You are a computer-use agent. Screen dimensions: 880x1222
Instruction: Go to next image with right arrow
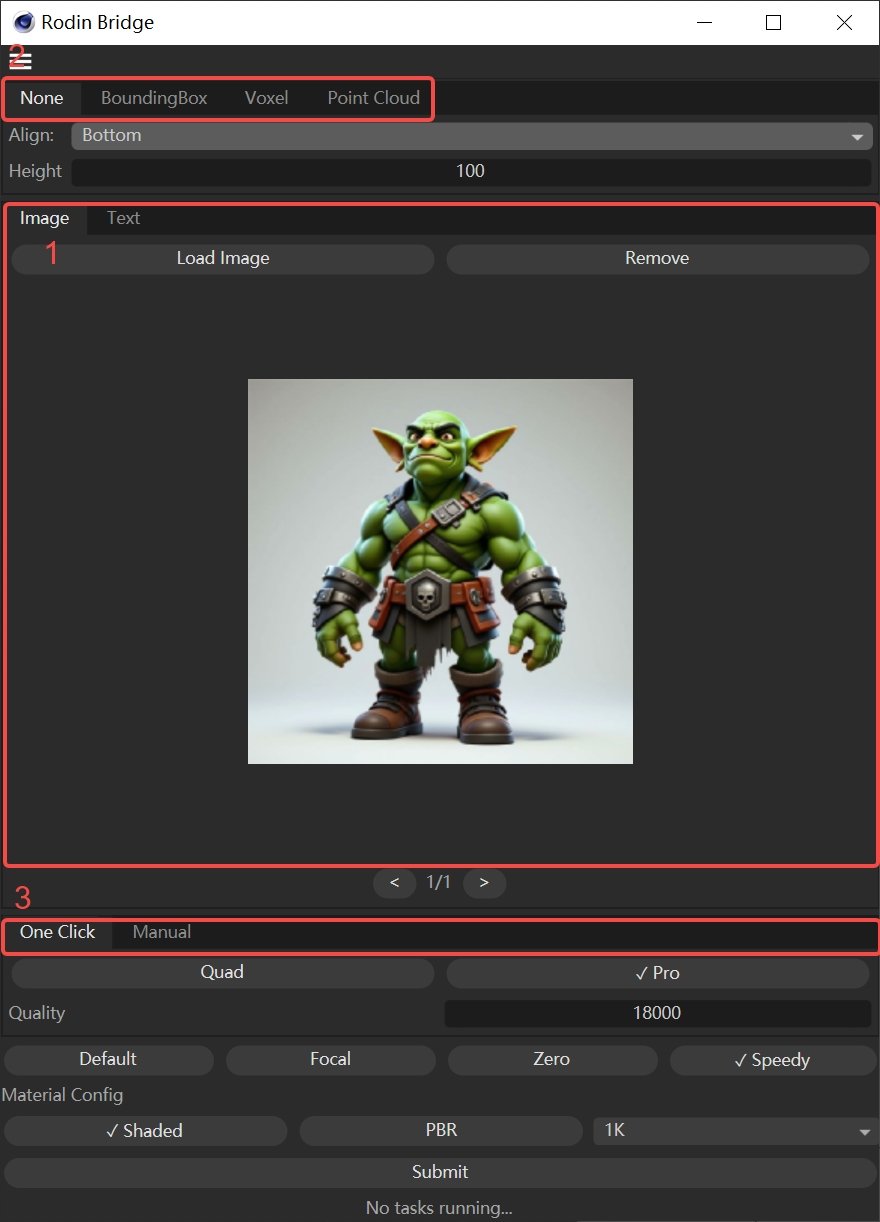484,883
